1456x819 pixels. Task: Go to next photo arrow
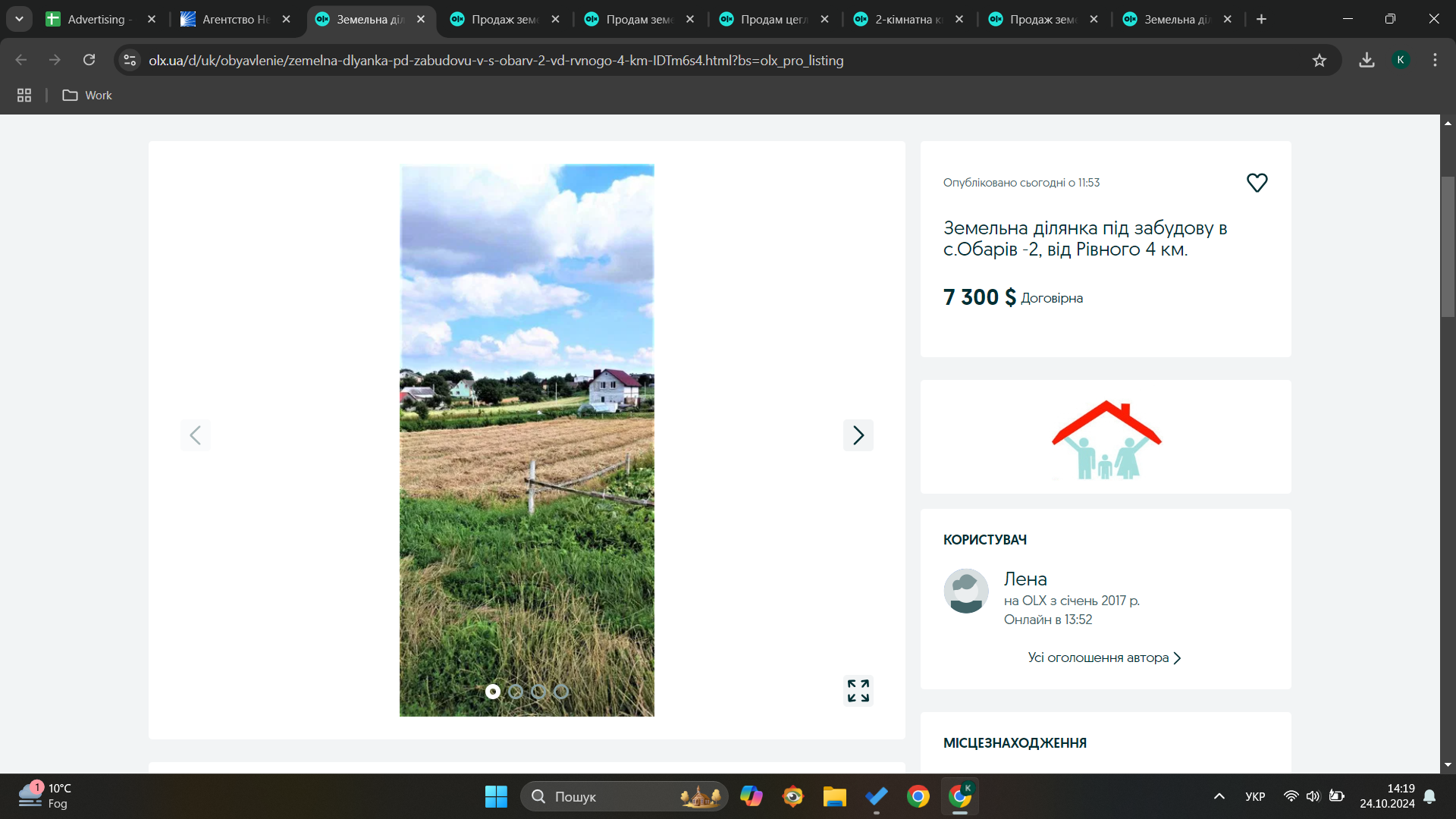point(858,435)
